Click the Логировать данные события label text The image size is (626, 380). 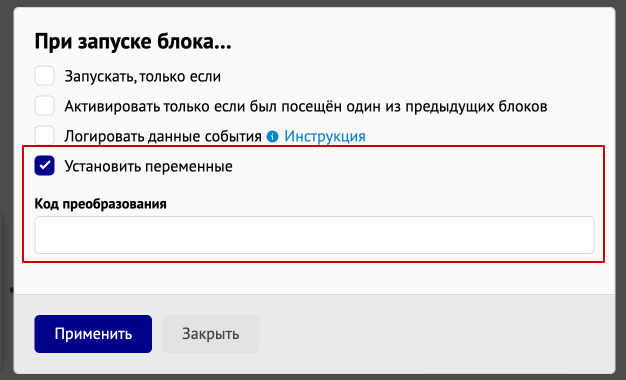[x=163, y=137]
